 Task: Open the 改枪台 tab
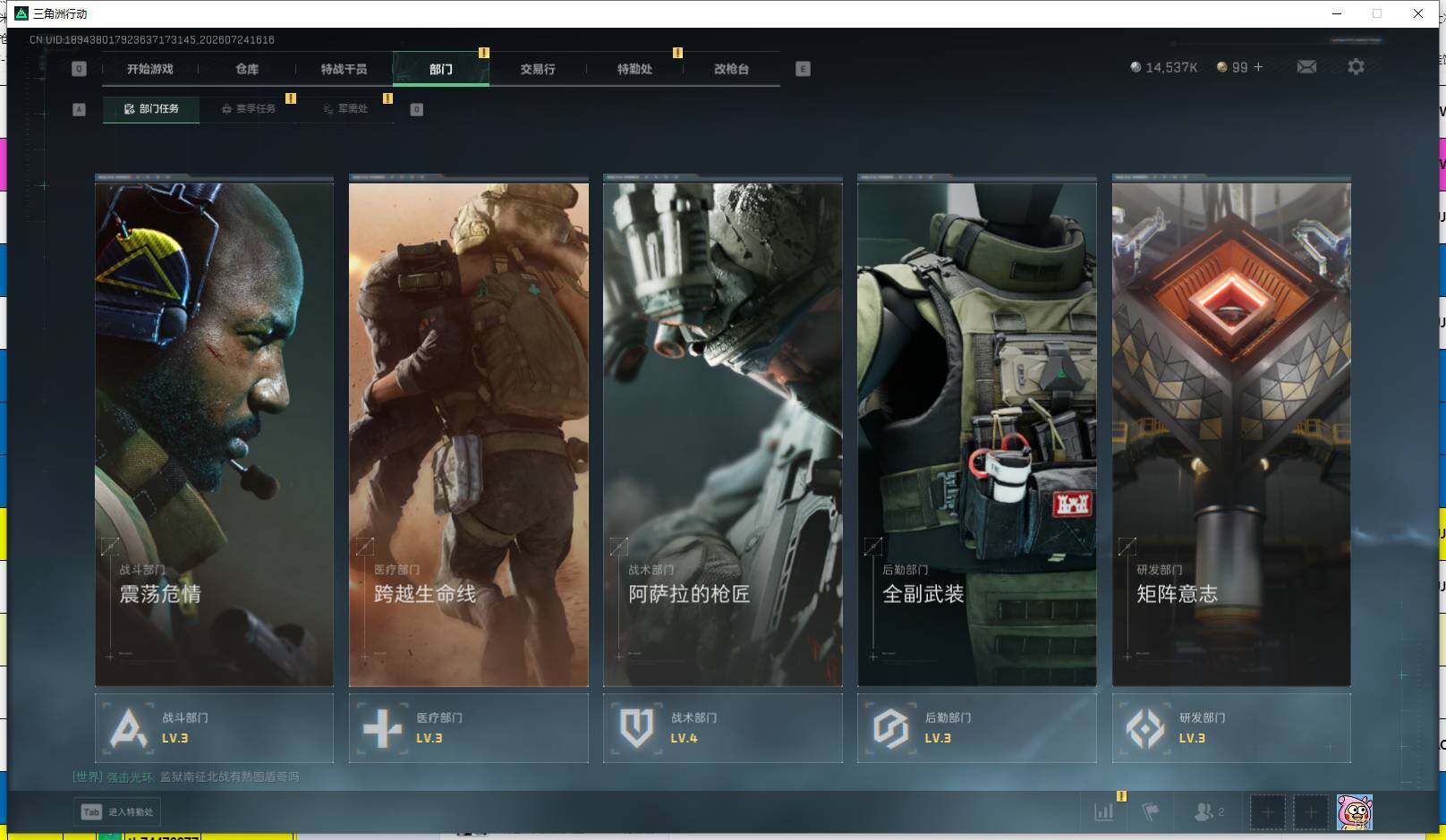click(731, 69)
